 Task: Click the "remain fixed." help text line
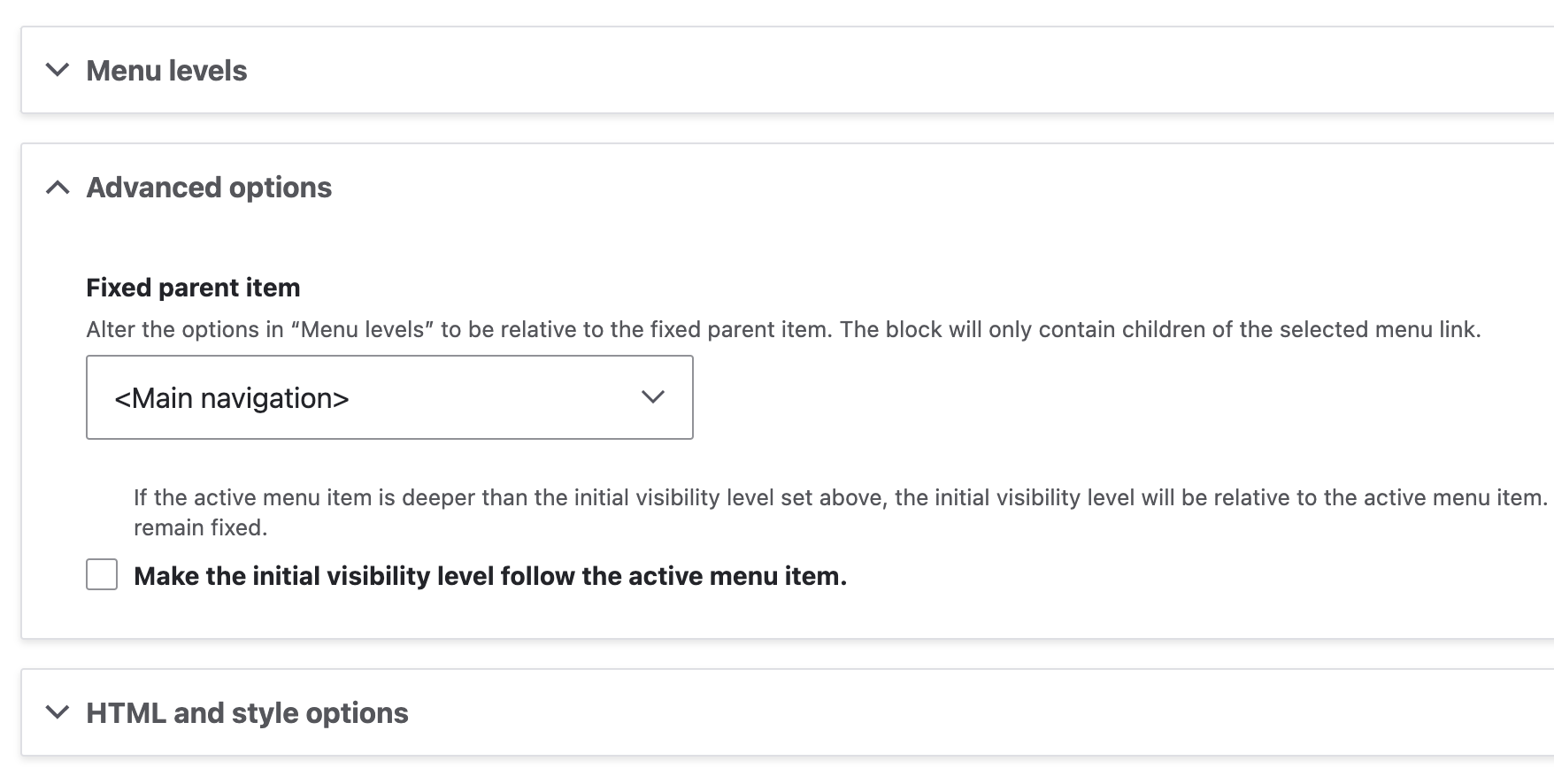coord(200,528)
